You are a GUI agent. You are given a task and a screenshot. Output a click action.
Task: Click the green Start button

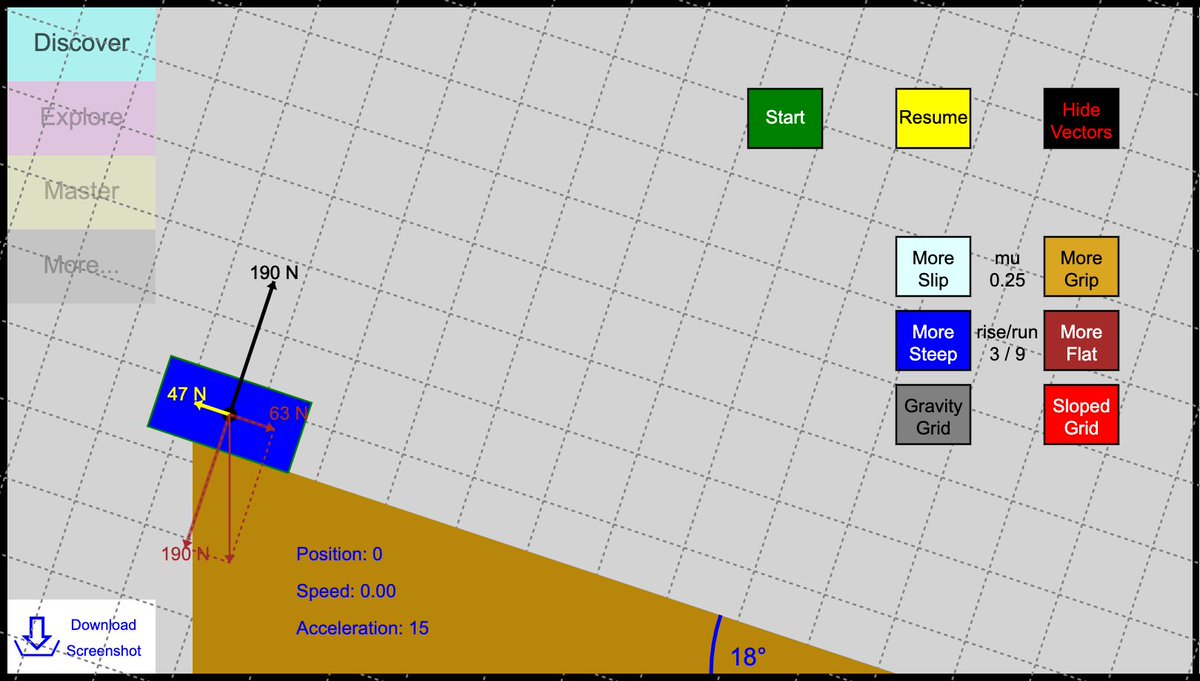tap(785, 118)
